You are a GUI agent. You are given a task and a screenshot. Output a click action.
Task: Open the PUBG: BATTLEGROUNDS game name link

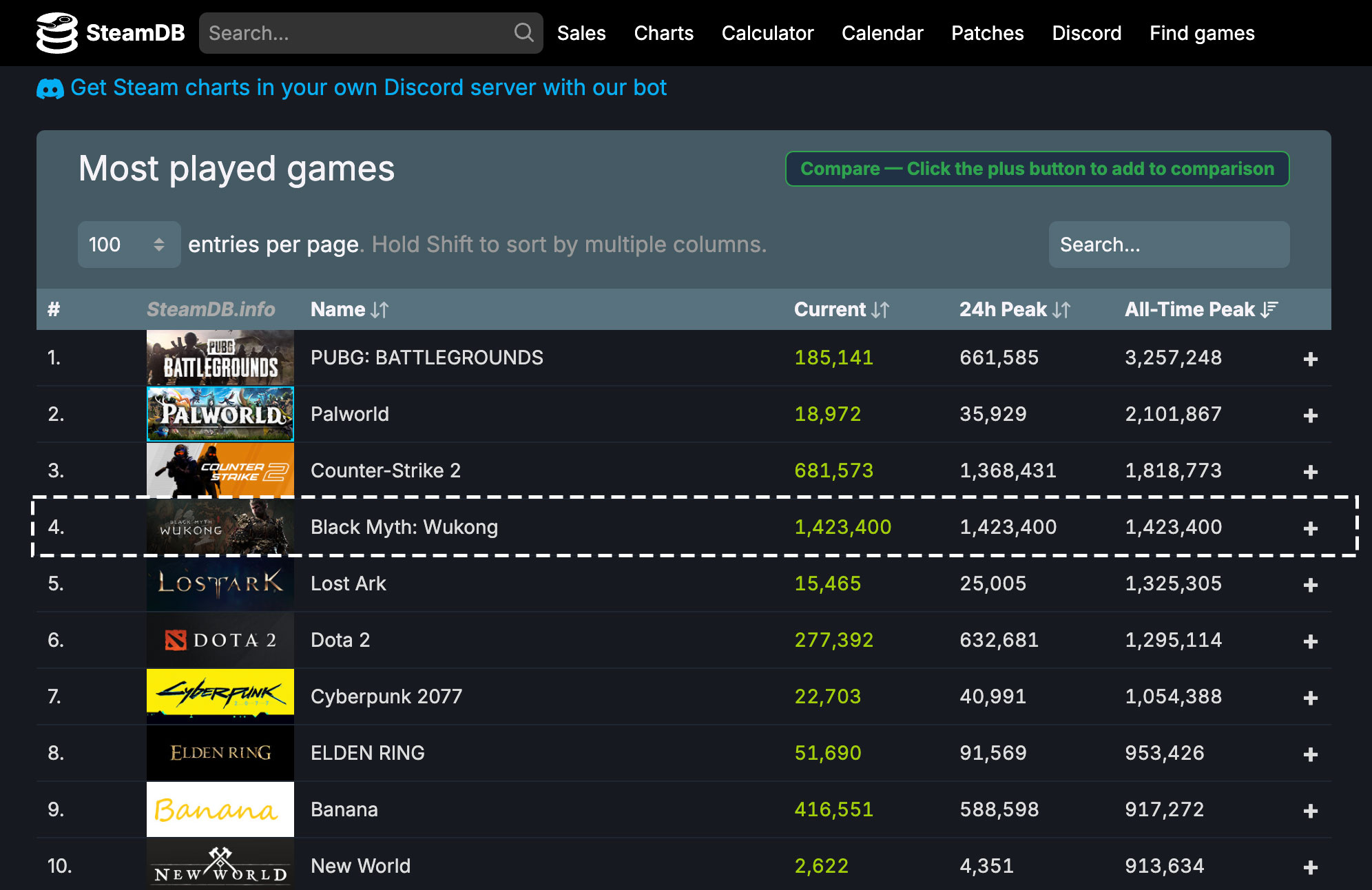tap(427, 358)
